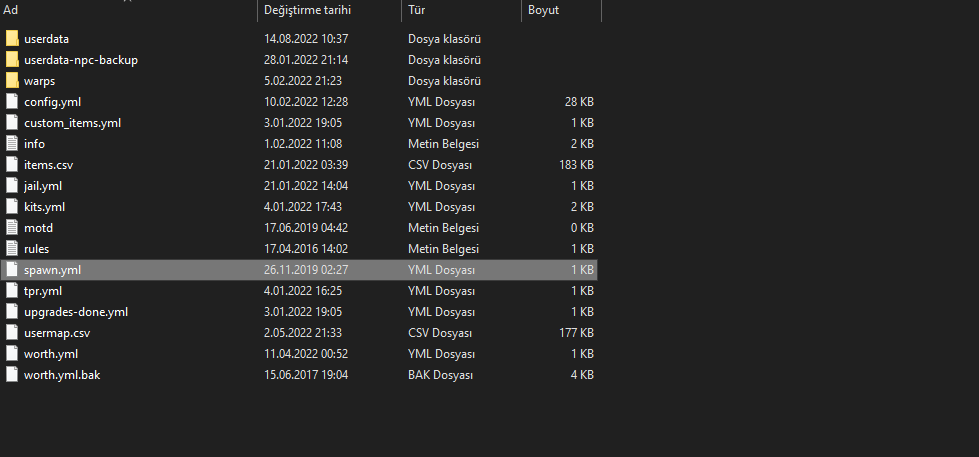Click the worth.yml.bak file icon
This screenshot has width=979, height=457.
pyautogui.click(x=12, y=375)
